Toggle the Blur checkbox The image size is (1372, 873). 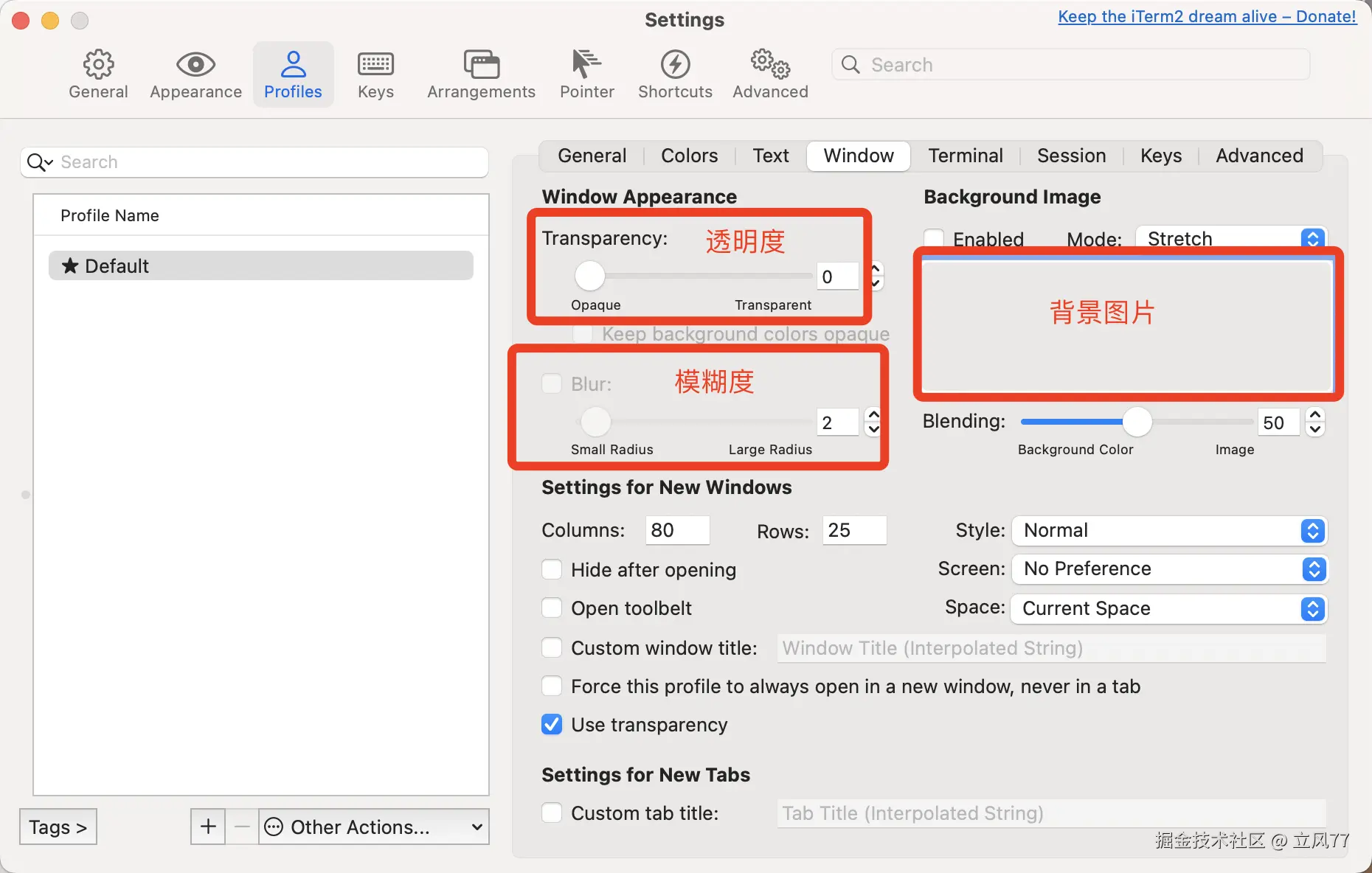(552, 383)
